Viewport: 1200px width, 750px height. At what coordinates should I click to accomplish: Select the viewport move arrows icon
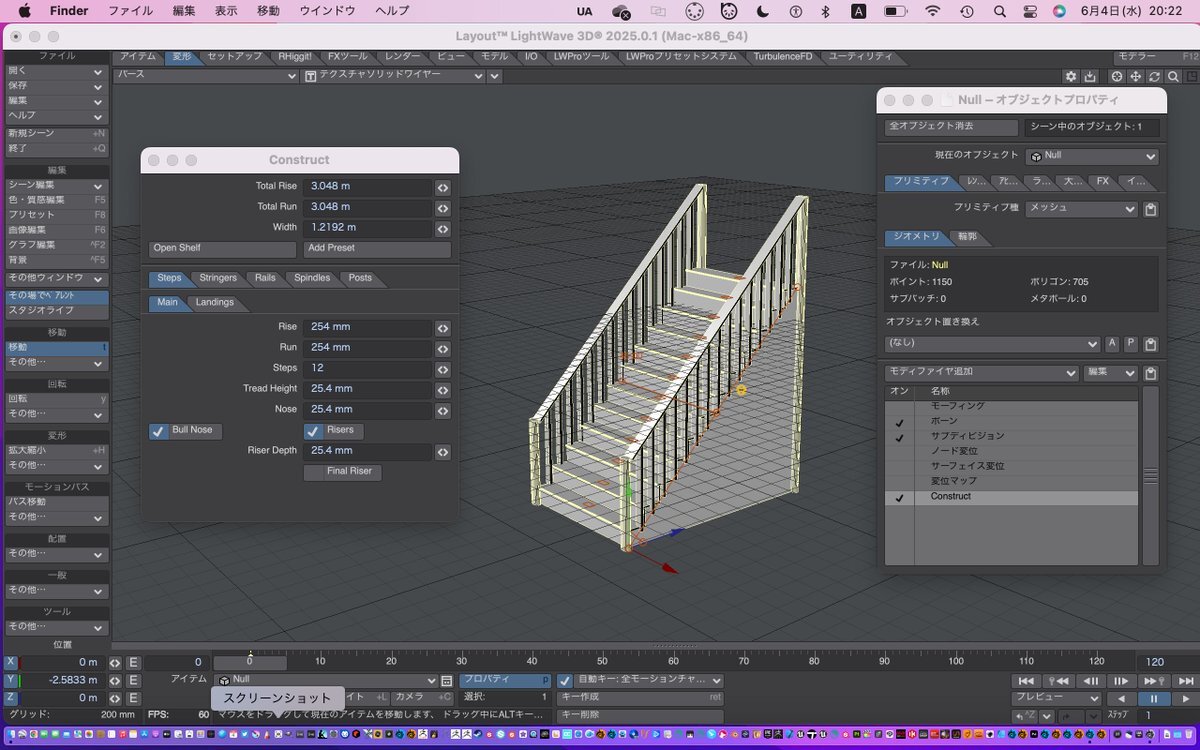click(x=1136, y=76)
